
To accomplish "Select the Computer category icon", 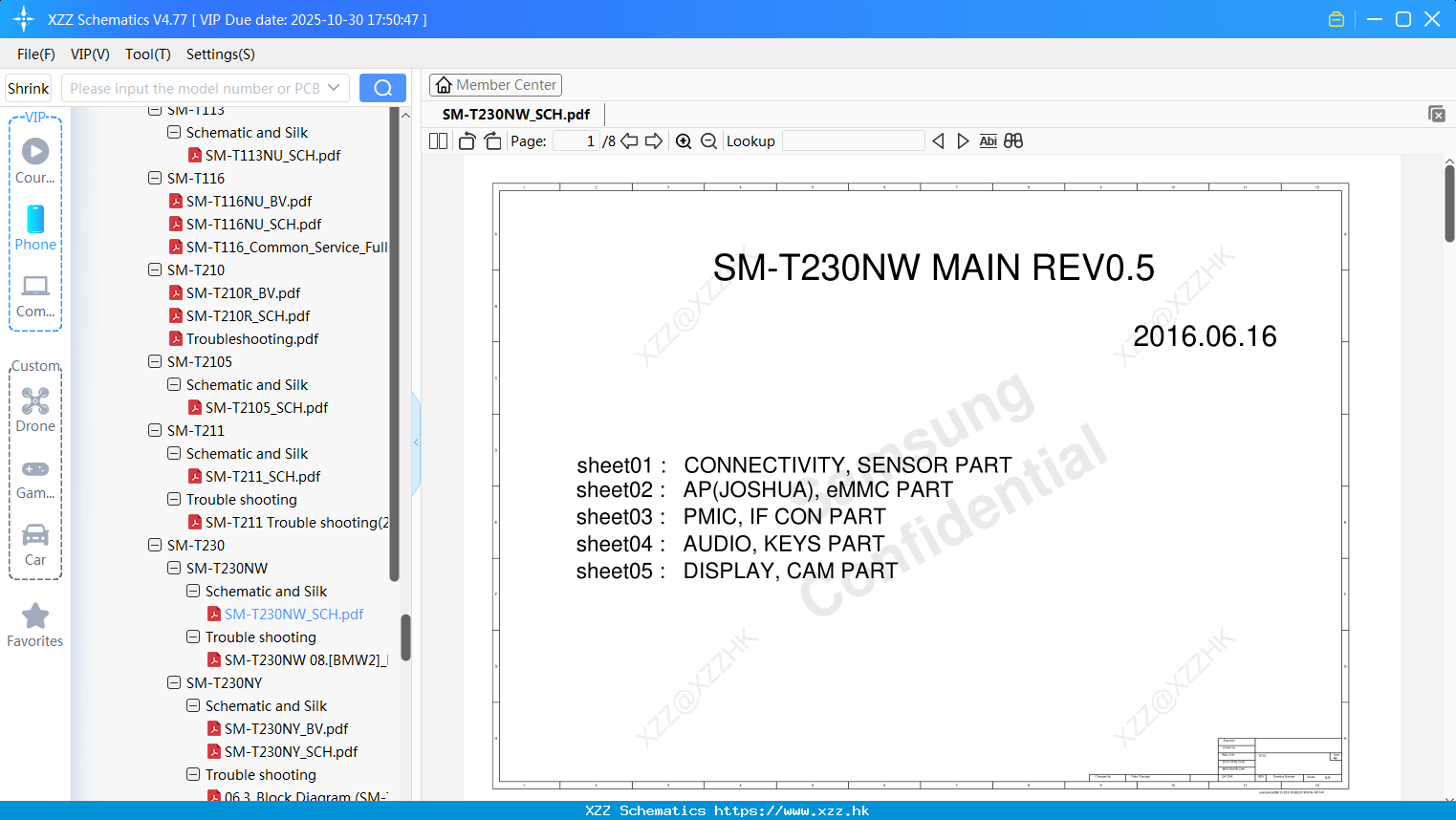I will click(x=35, y=295).
